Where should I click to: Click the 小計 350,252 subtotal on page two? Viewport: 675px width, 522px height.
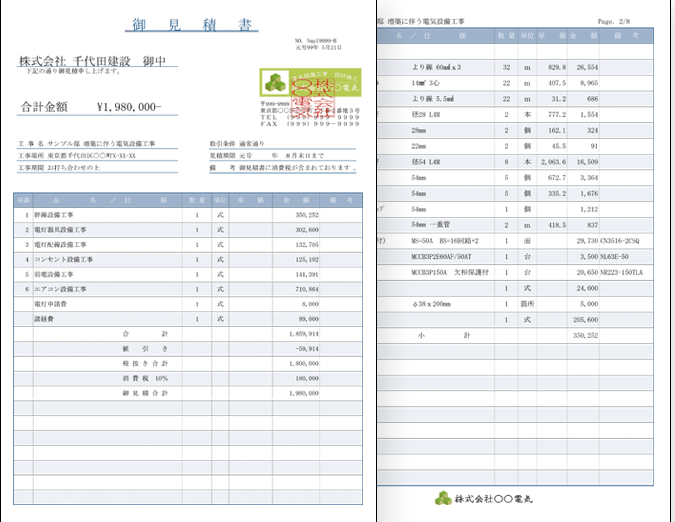point(582,336)
